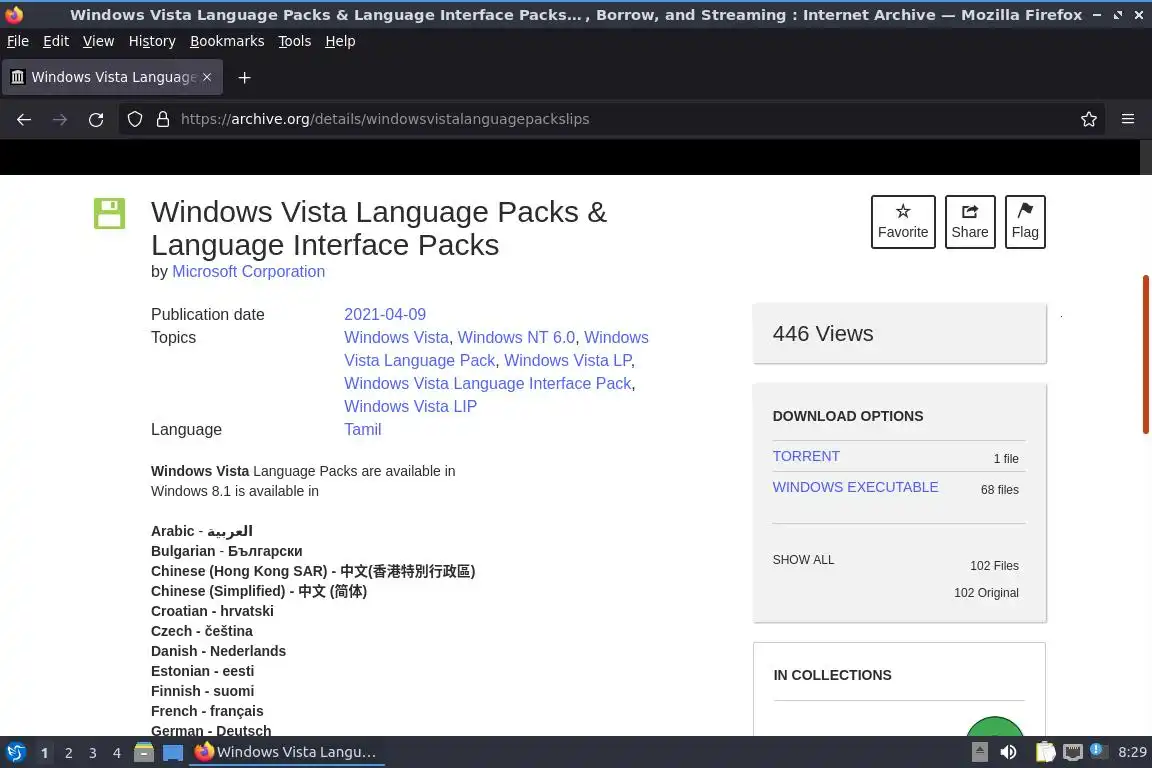Screen dimensions: 1152x768
Task: Open the Edit menu
Action: tap(56, 41)
